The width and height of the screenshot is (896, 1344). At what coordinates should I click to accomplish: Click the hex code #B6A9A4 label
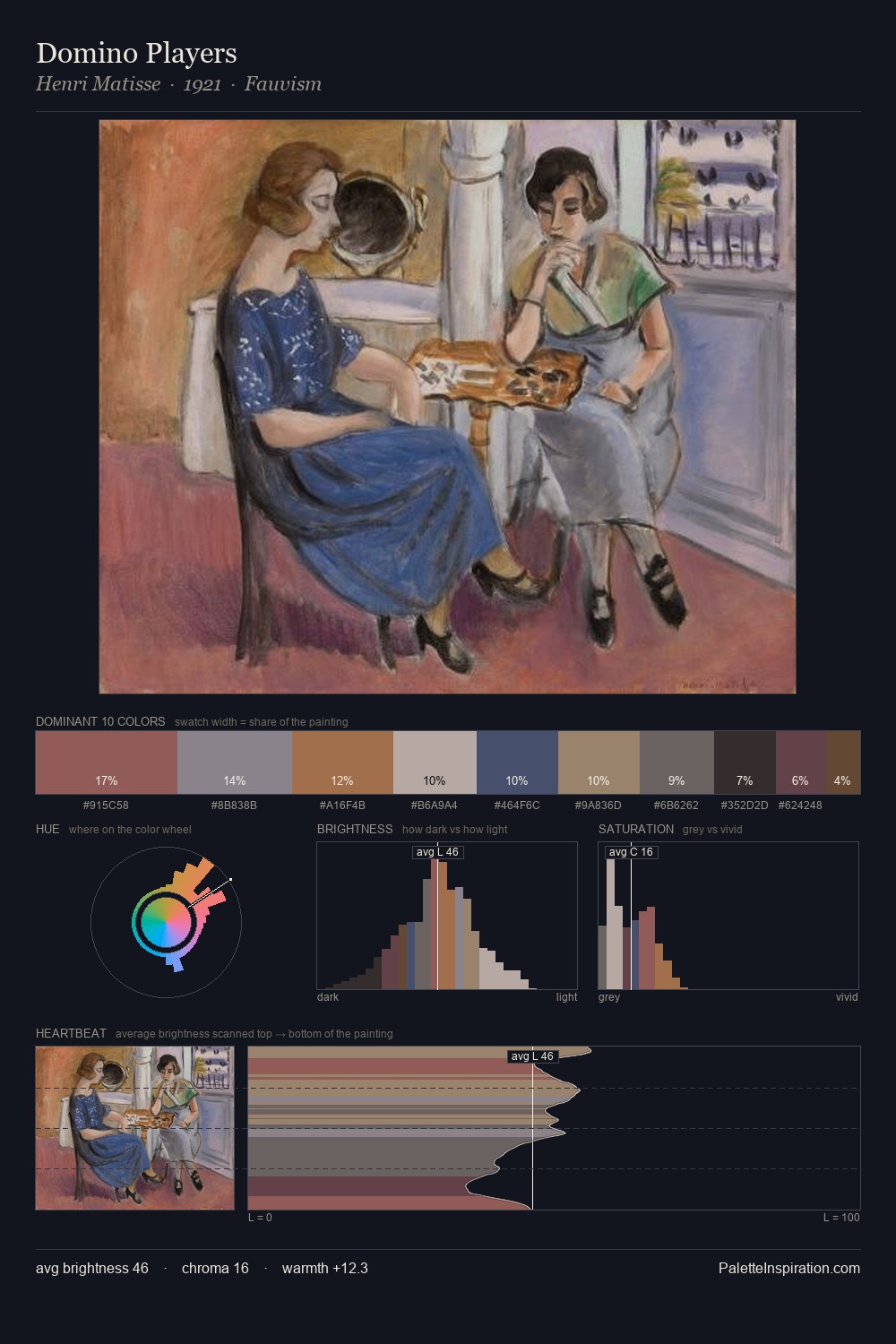(x=435, y=805)
